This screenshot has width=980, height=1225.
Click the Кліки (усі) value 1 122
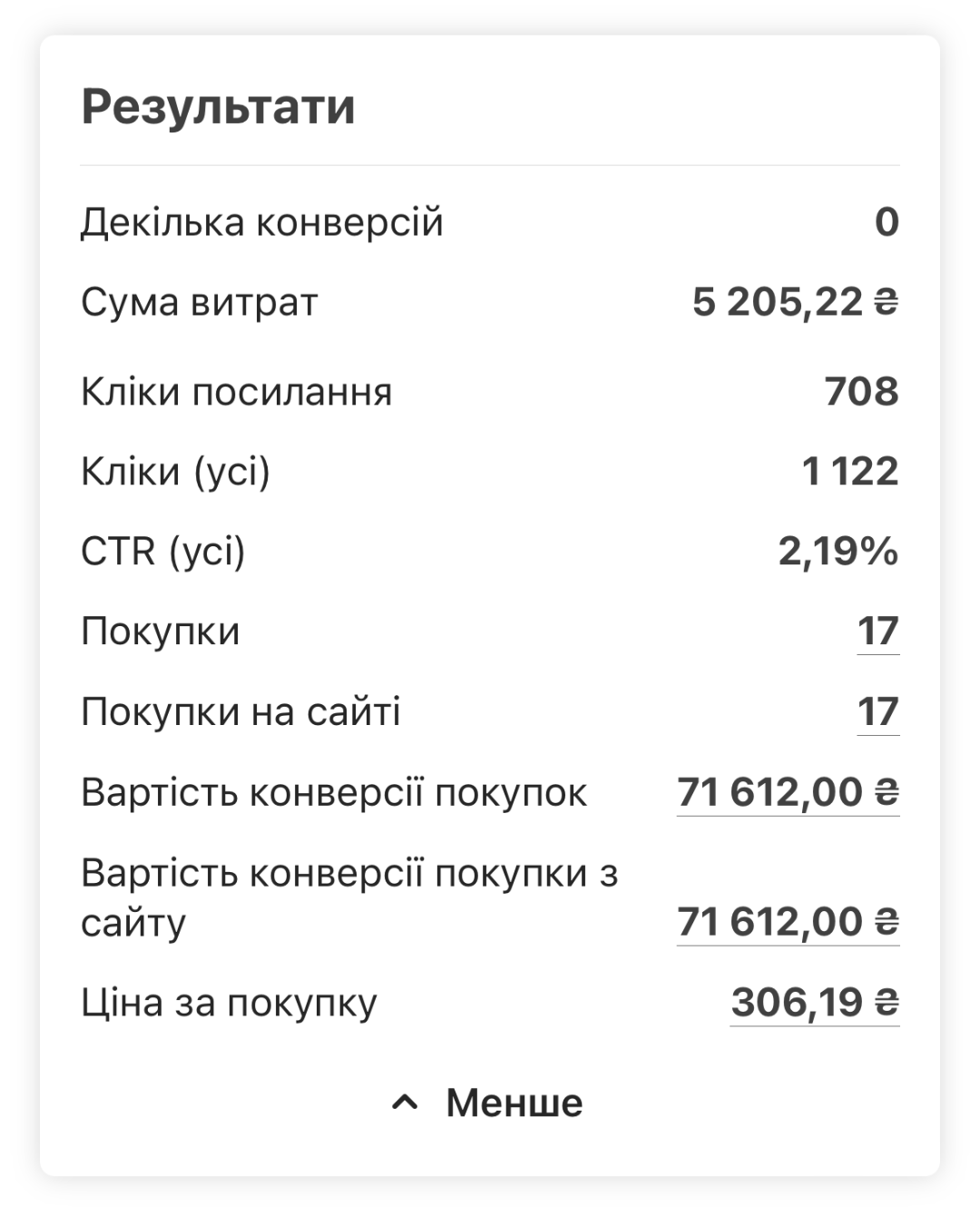(850, 472)
